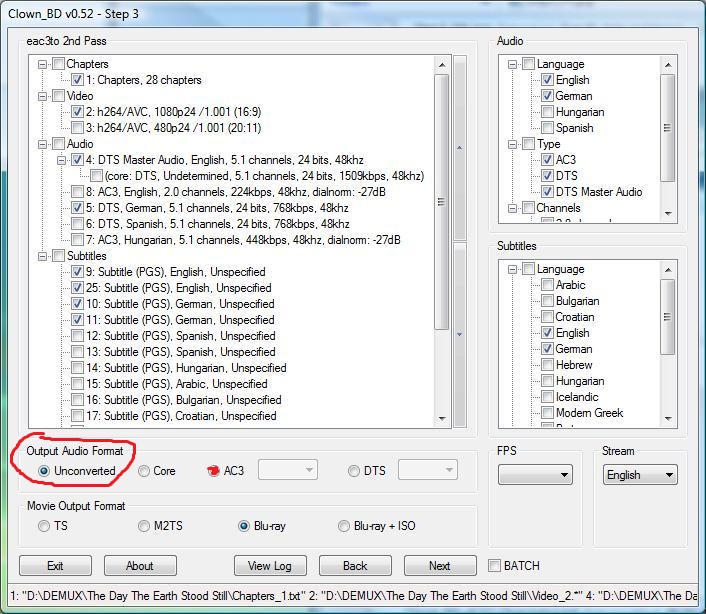Screen dimensions: 706x614
Task: Select Blu-ray + ISO output format
Action: pos(345,526)
